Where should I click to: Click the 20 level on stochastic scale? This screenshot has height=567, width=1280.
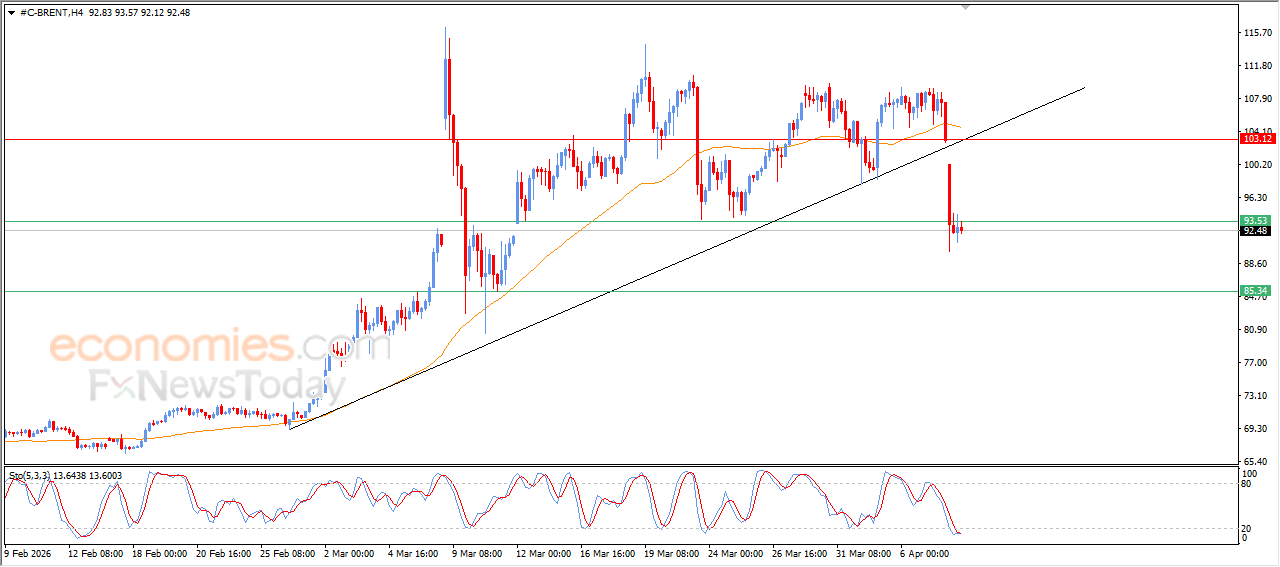coord(1247,527)
